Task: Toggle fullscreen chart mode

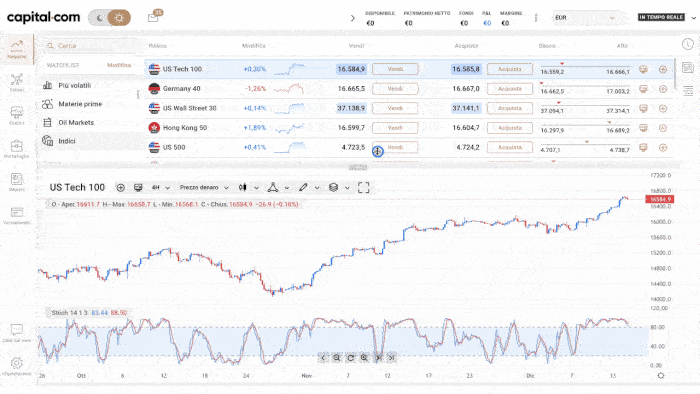Action: (363, 187)
